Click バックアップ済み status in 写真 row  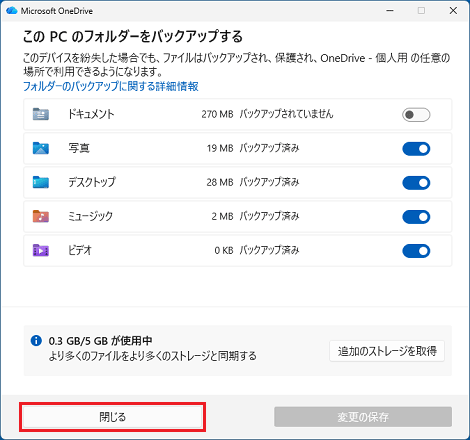[269, 148]
